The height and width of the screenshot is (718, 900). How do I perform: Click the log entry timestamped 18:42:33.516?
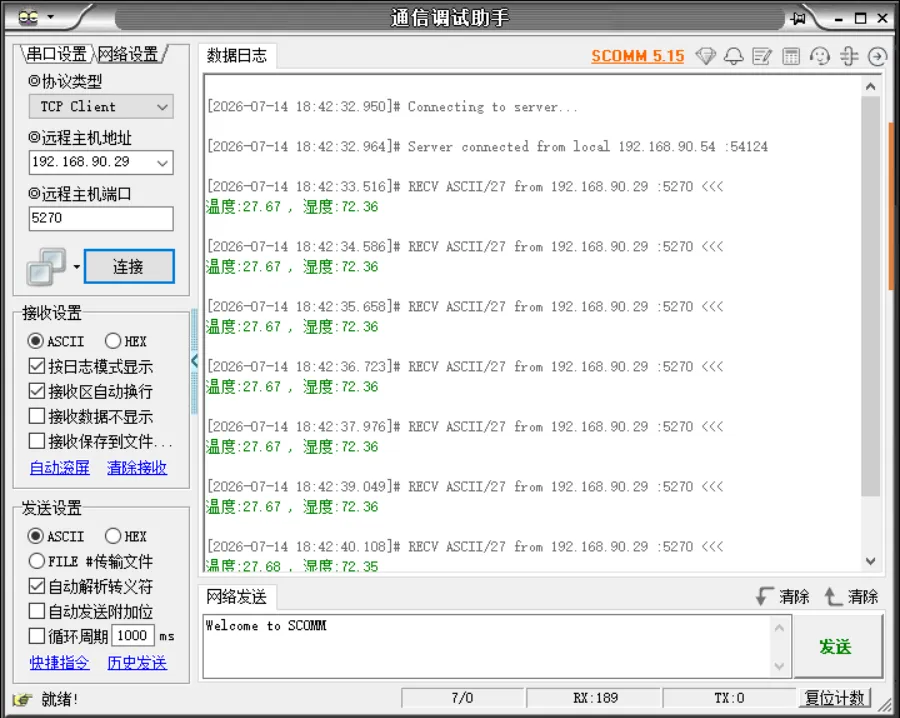(x=465, y=187)
